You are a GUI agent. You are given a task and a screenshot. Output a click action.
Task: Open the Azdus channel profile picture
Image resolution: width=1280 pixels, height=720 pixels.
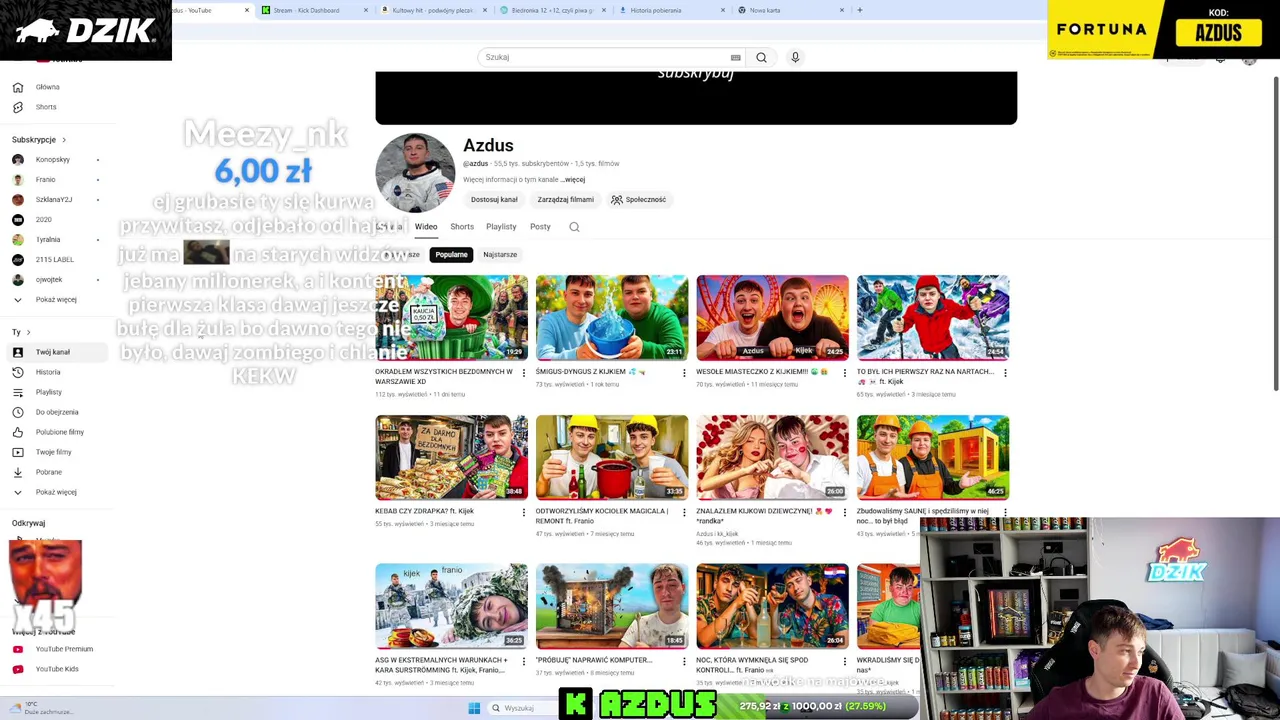(x=415, y=173)
